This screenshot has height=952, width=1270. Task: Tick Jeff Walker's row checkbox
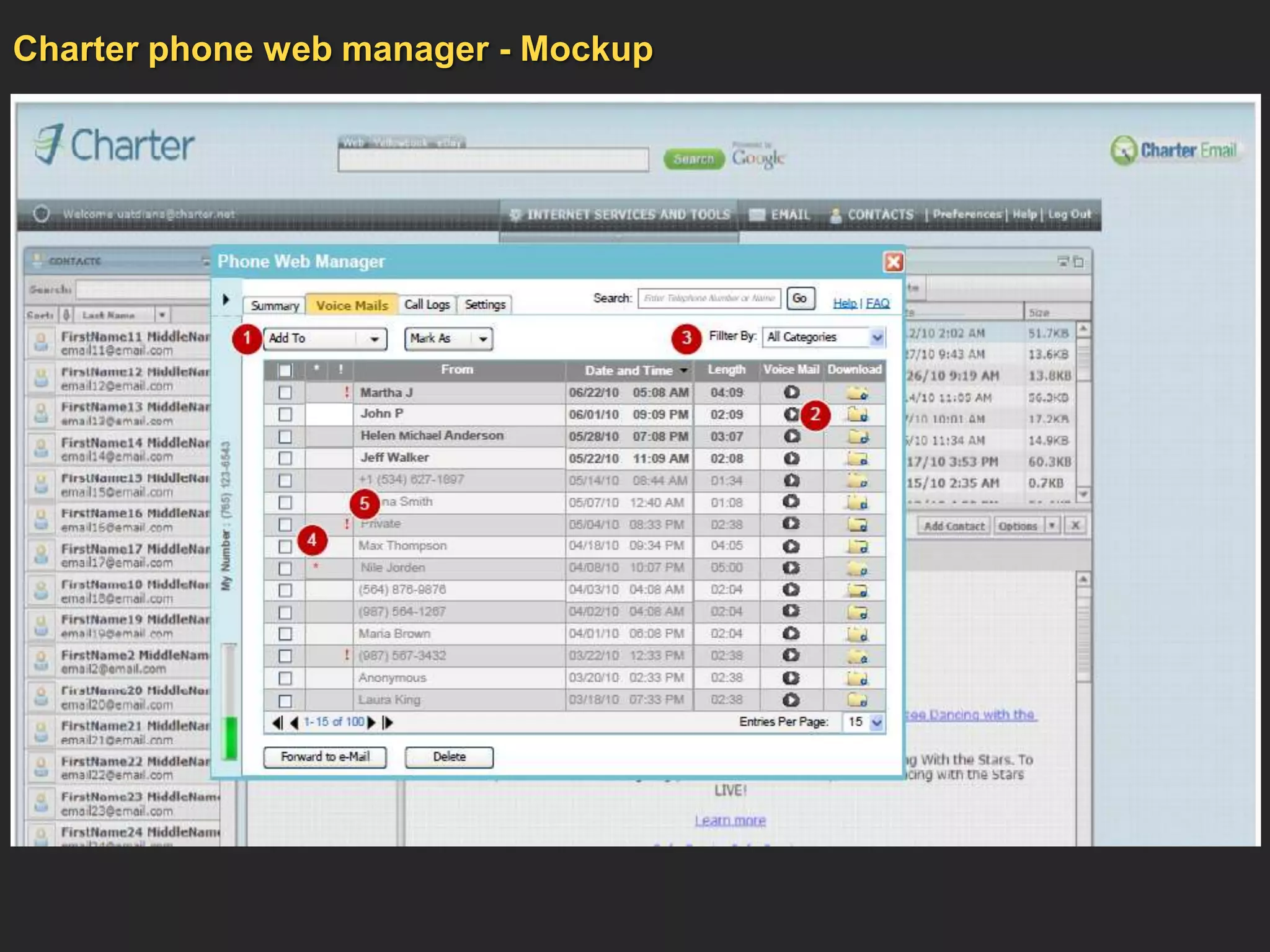285,458
